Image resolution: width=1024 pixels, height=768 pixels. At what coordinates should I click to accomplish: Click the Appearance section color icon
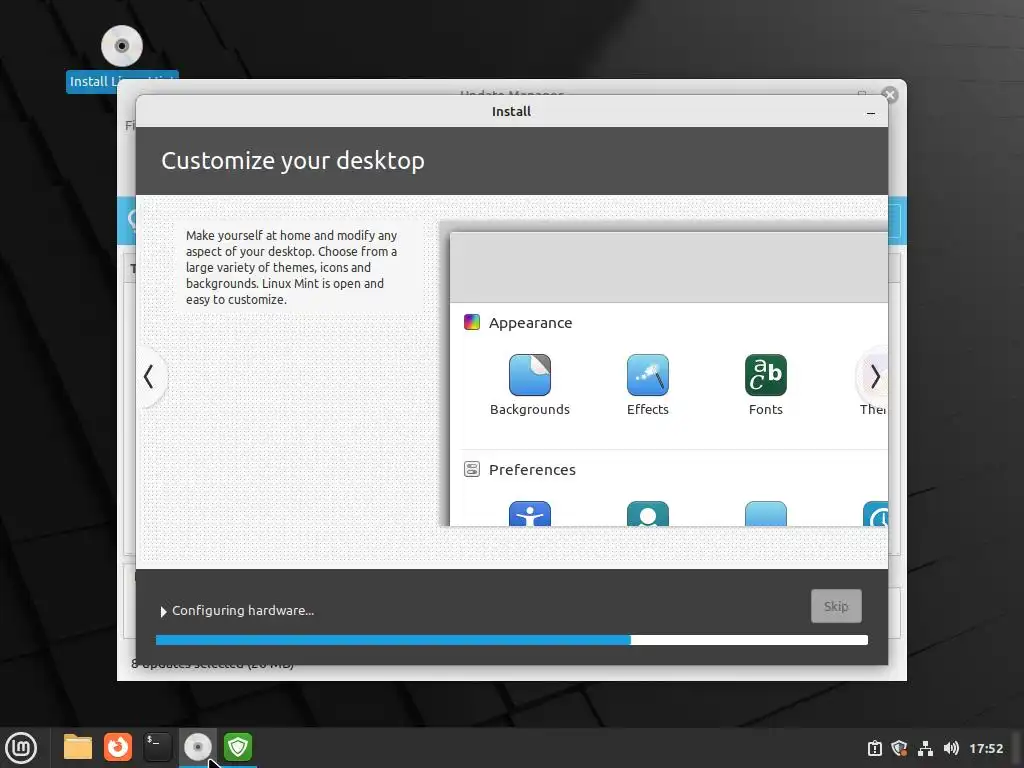pyautogui.click(x=472, y=322)
